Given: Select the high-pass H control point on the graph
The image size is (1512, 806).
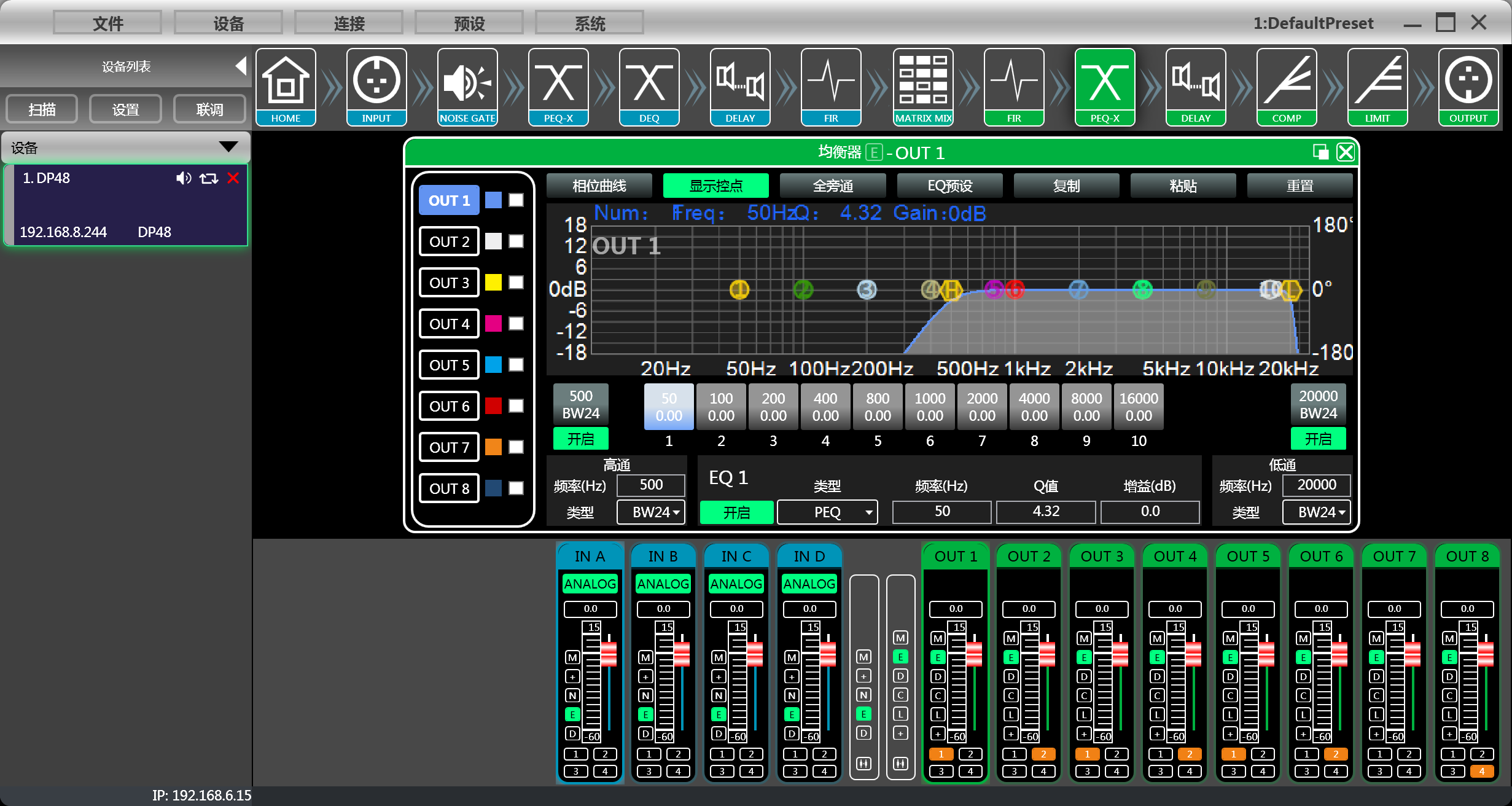Looking at the screenshot, I should (952, 289).
